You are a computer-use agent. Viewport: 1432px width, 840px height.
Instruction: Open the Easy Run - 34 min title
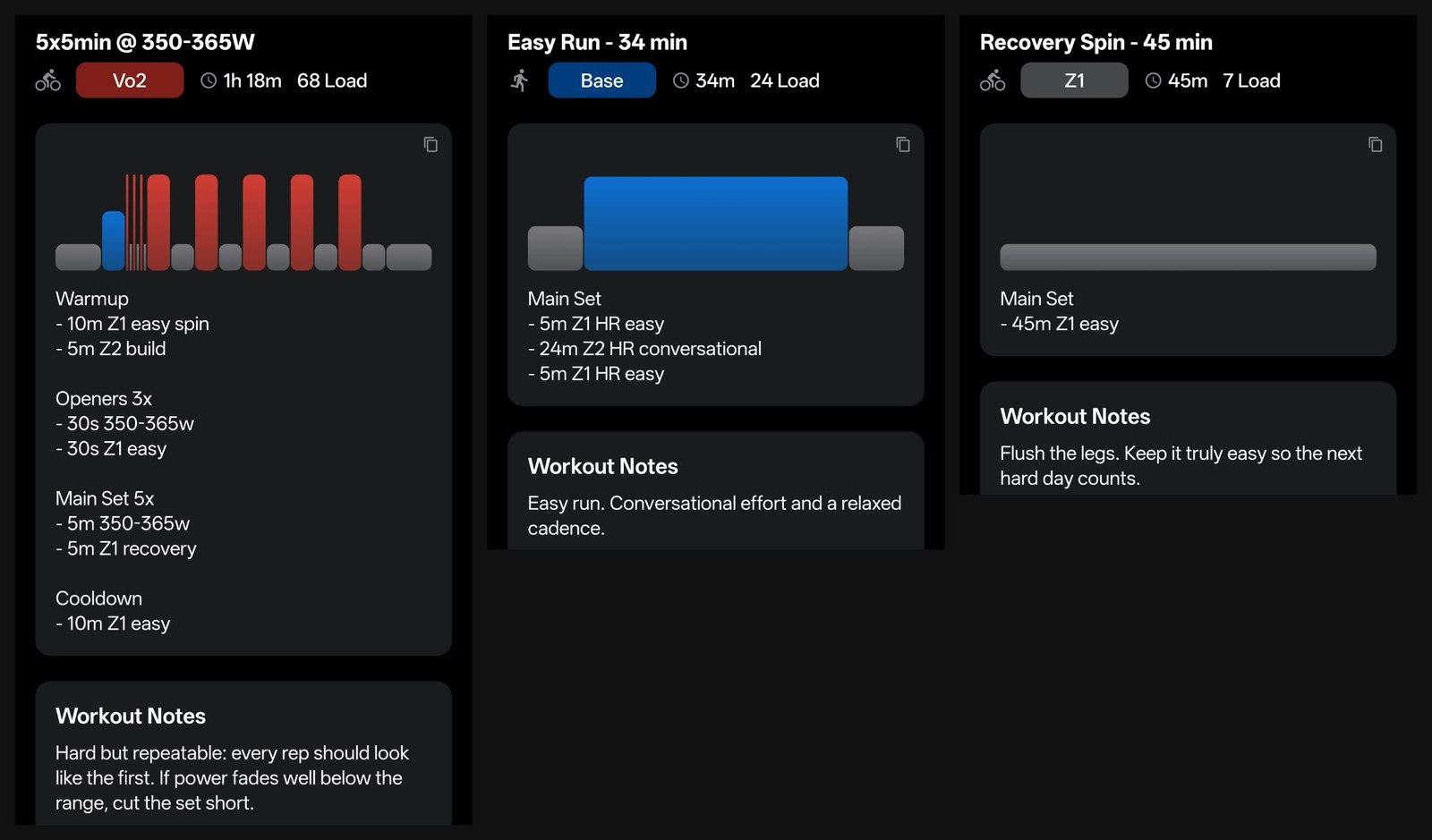tap(597, 42)
